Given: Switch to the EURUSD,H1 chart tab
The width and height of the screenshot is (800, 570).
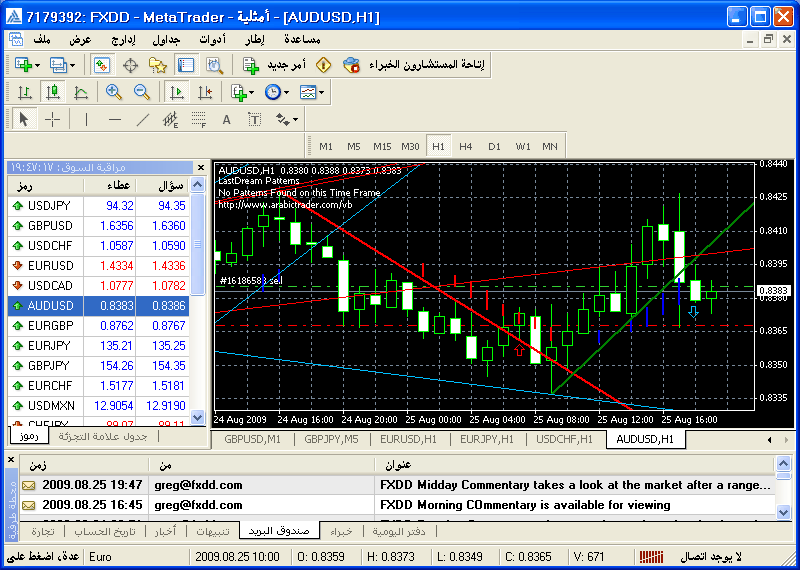Looking at the screenshot, I should click(408, 439).
